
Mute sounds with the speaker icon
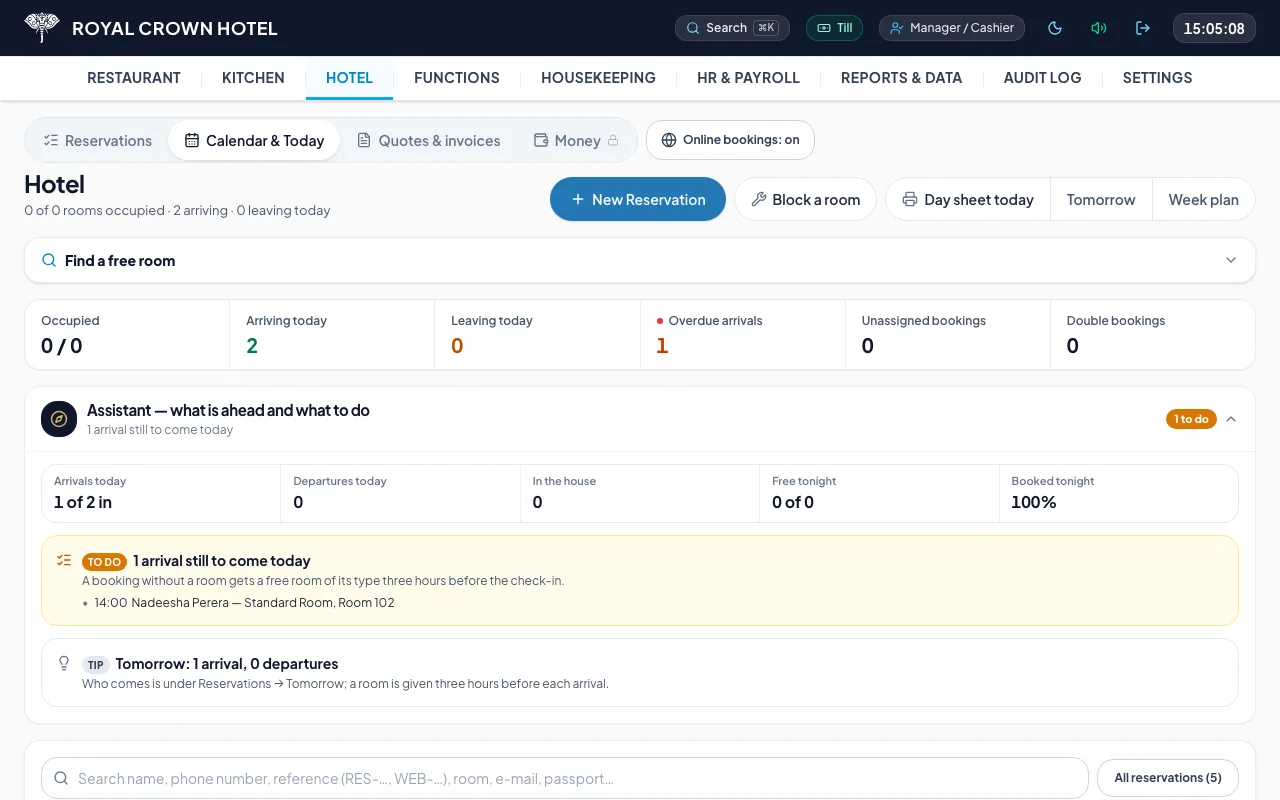coord(1099,28)
